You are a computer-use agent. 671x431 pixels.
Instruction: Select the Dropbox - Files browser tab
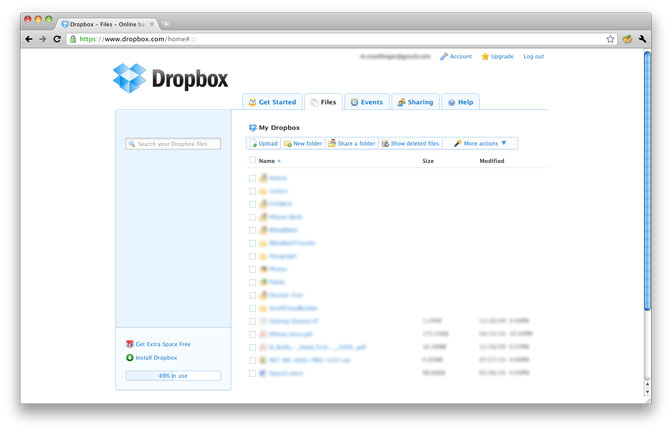107,24
